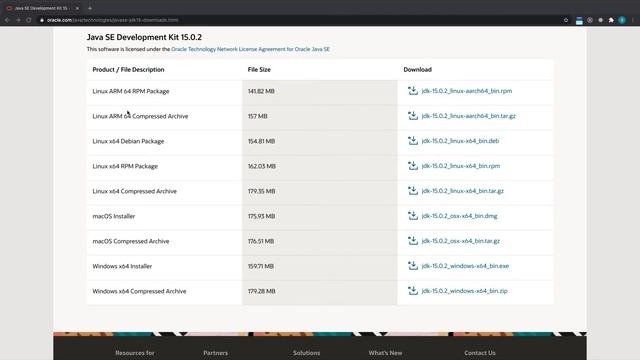
Task: Download jdk-15.0.2_osx-x64_bin.tar.gz link
Action: pos(461,241)
